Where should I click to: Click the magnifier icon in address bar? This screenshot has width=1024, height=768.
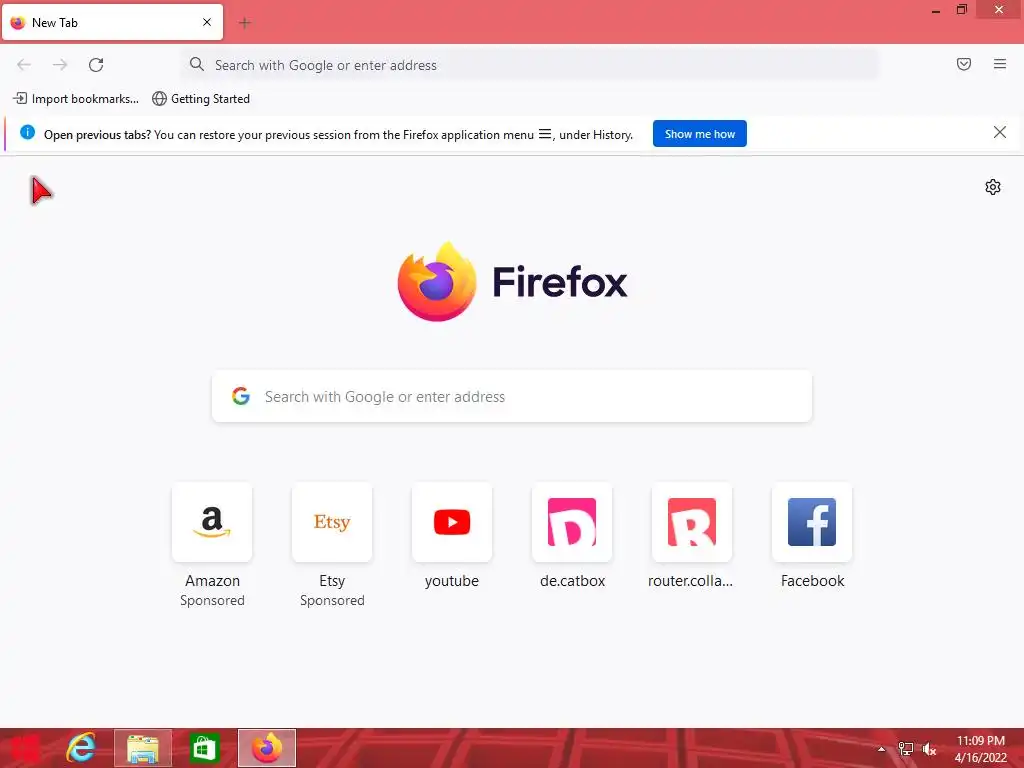click(x=197, y=64)
